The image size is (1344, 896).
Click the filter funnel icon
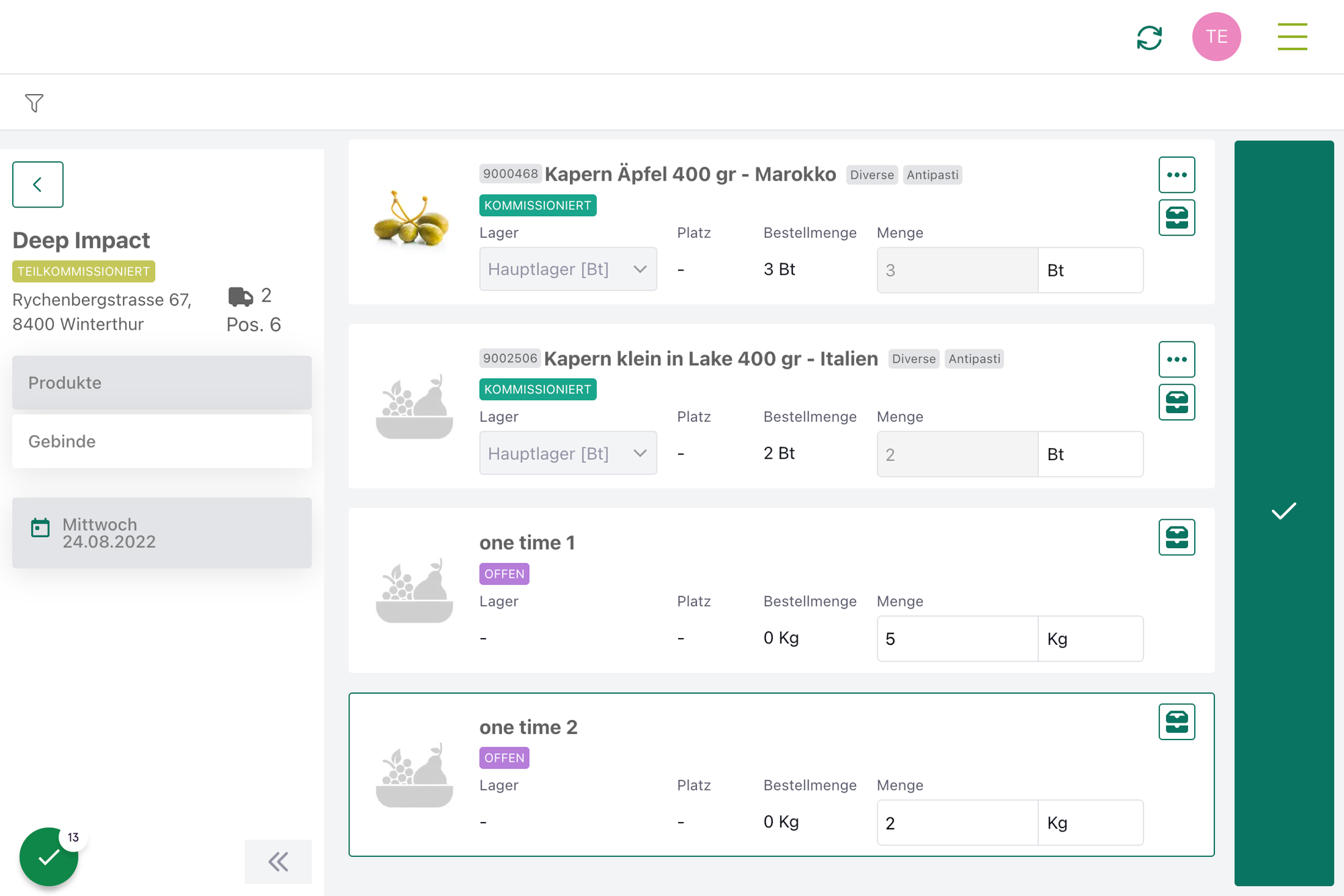tap(34, 103)
